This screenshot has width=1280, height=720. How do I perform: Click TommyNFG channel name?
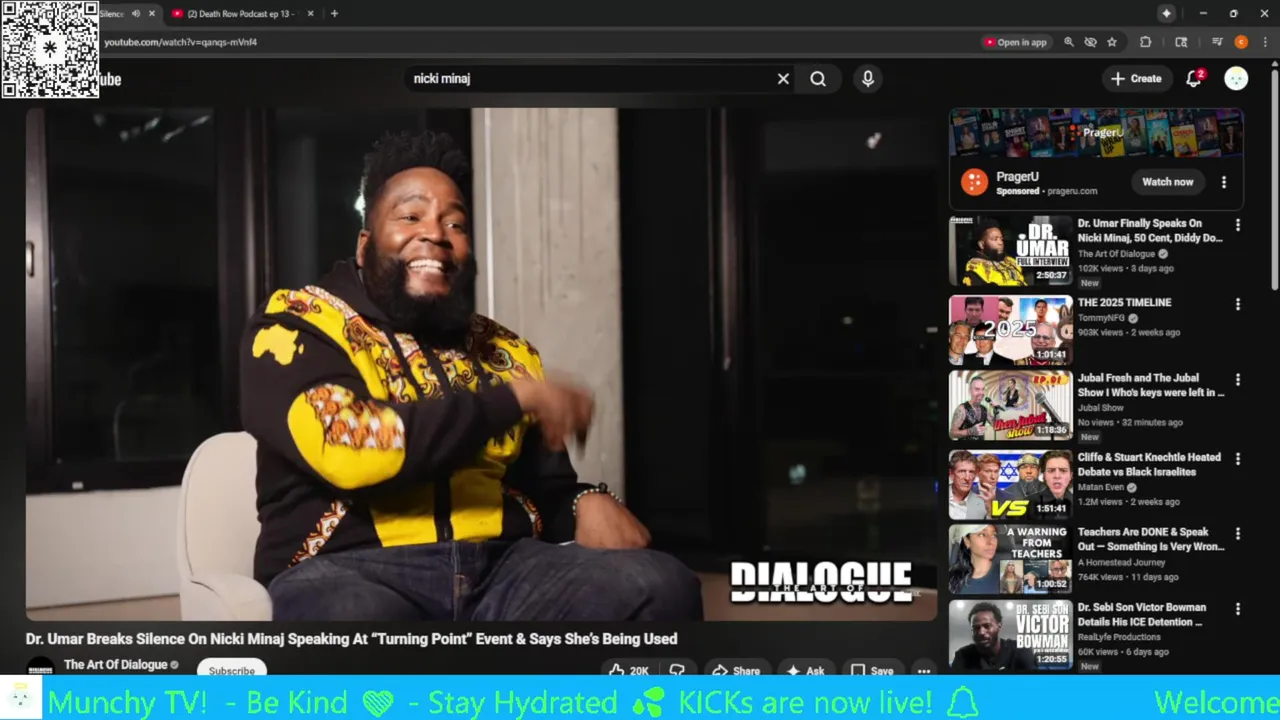click(x=1101, y=318)
